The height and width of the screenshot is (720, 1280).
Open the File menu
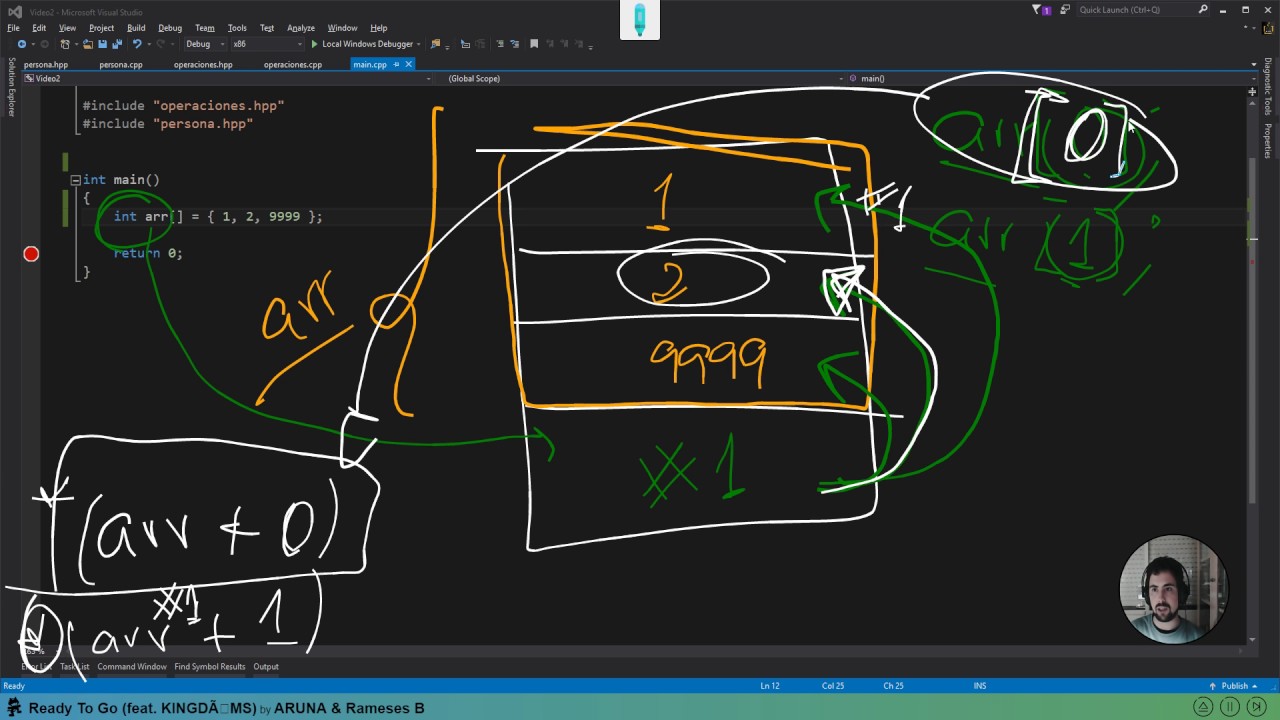pyautogui.click(x=13, y=28)
